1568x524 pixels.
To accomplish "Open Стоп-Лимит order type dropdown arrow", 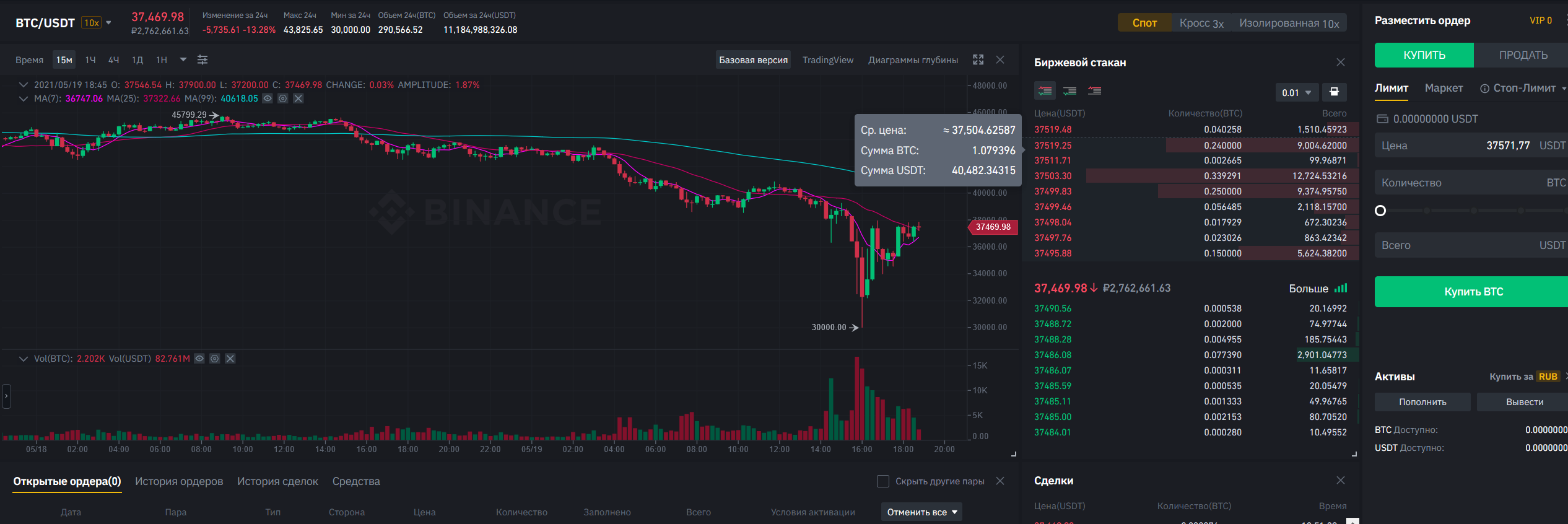I will coord(1564,89).
